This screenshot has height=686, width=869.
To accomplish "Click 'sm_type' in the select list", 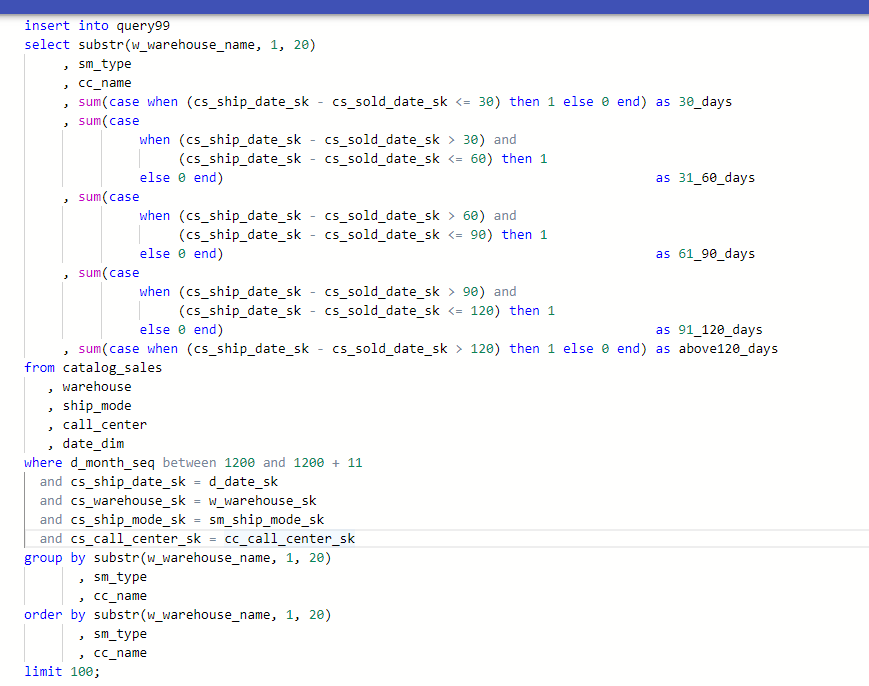I will (105, 64).
